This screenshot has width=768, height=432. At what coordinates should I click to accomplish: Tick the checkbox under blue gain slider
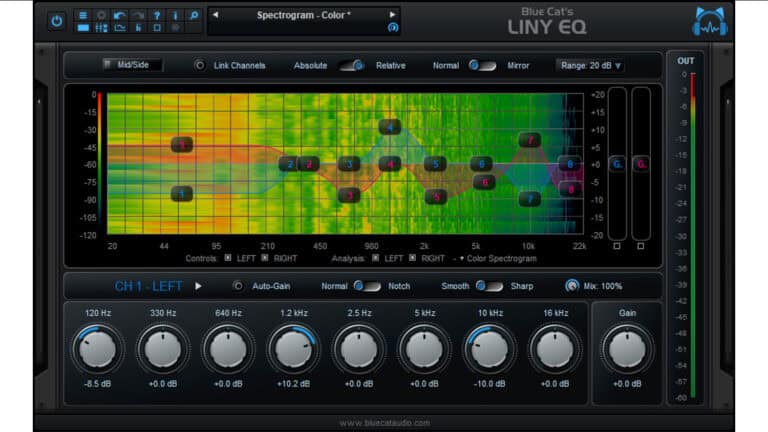617,246
